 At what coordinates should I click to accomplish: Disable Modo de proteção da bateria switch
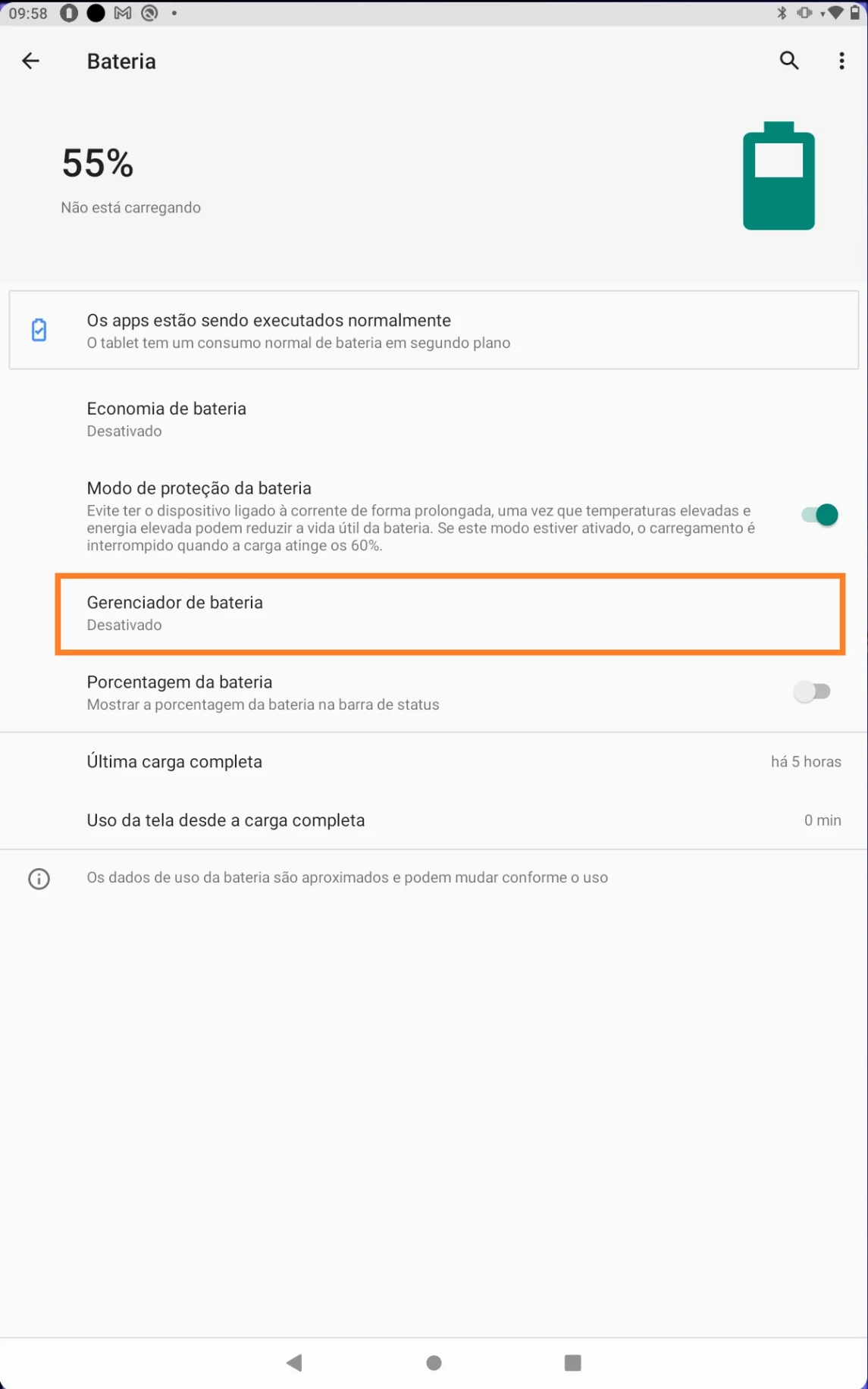tap(819, 515)
